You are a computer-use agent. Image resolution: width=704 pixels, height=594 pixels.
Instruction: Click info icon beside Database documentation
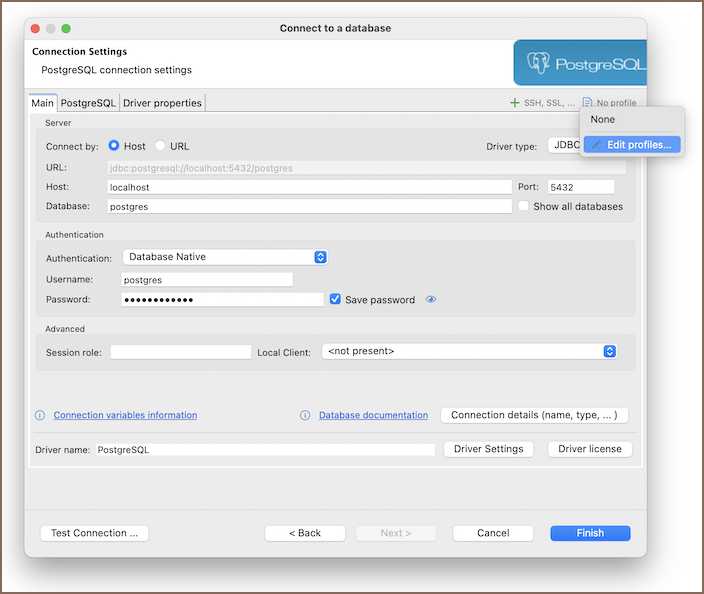coord(306,415)
